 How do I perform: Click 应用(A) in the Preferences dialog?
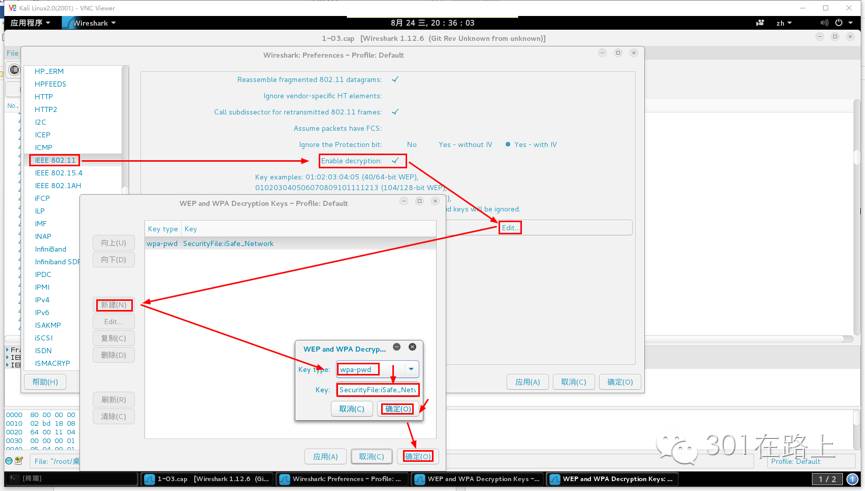click(x=528, y=382)
